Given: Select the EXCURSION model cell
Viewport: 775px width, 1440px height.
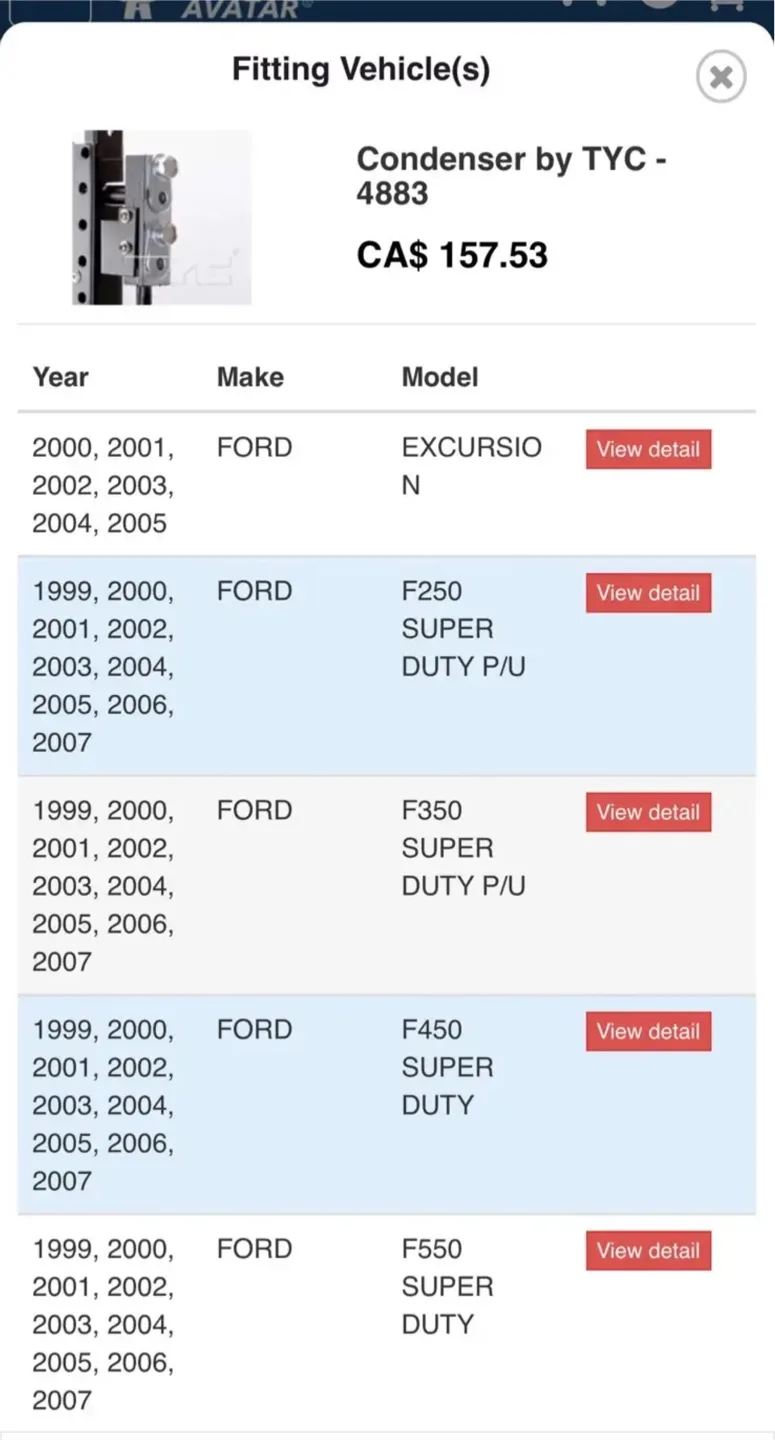Looking at the screenshot, I should pyautogui.click(x=471, y=466).
